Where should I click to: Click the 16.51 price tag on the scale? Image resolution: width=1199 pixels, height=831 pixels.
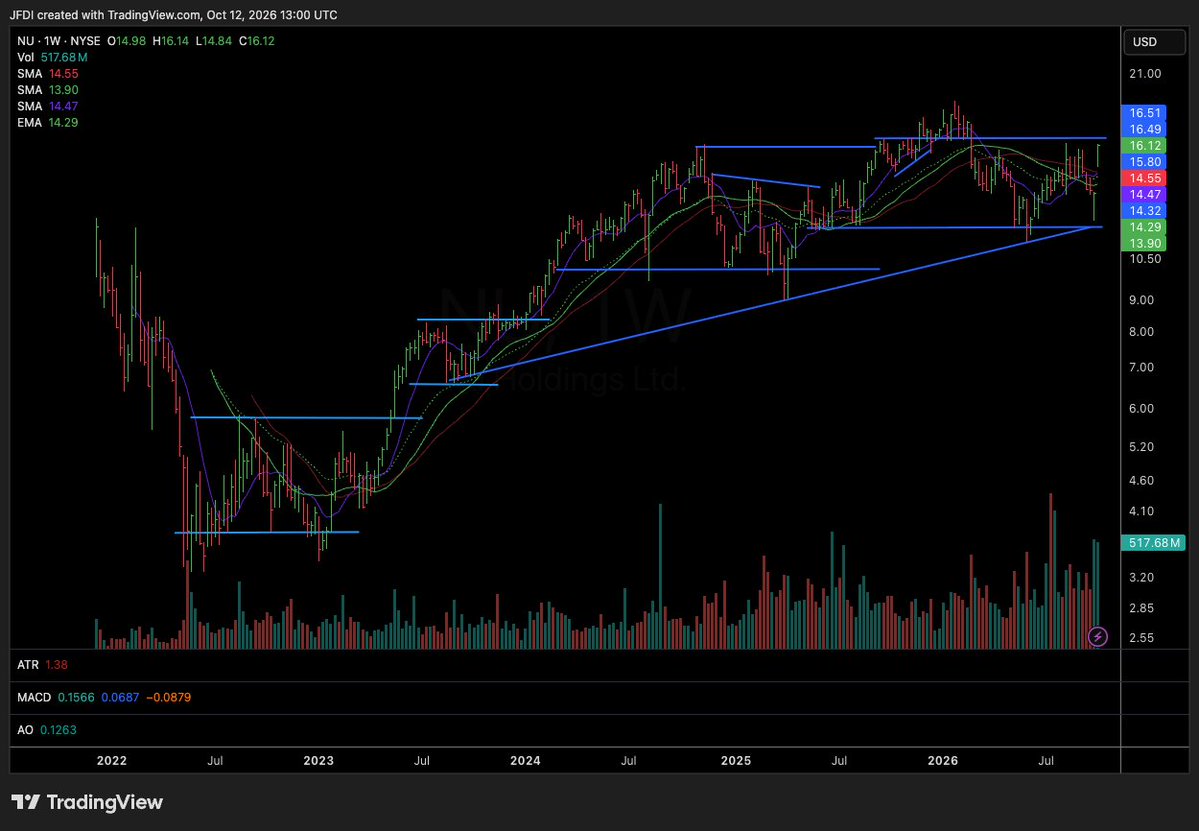(x=1144, y=112)
